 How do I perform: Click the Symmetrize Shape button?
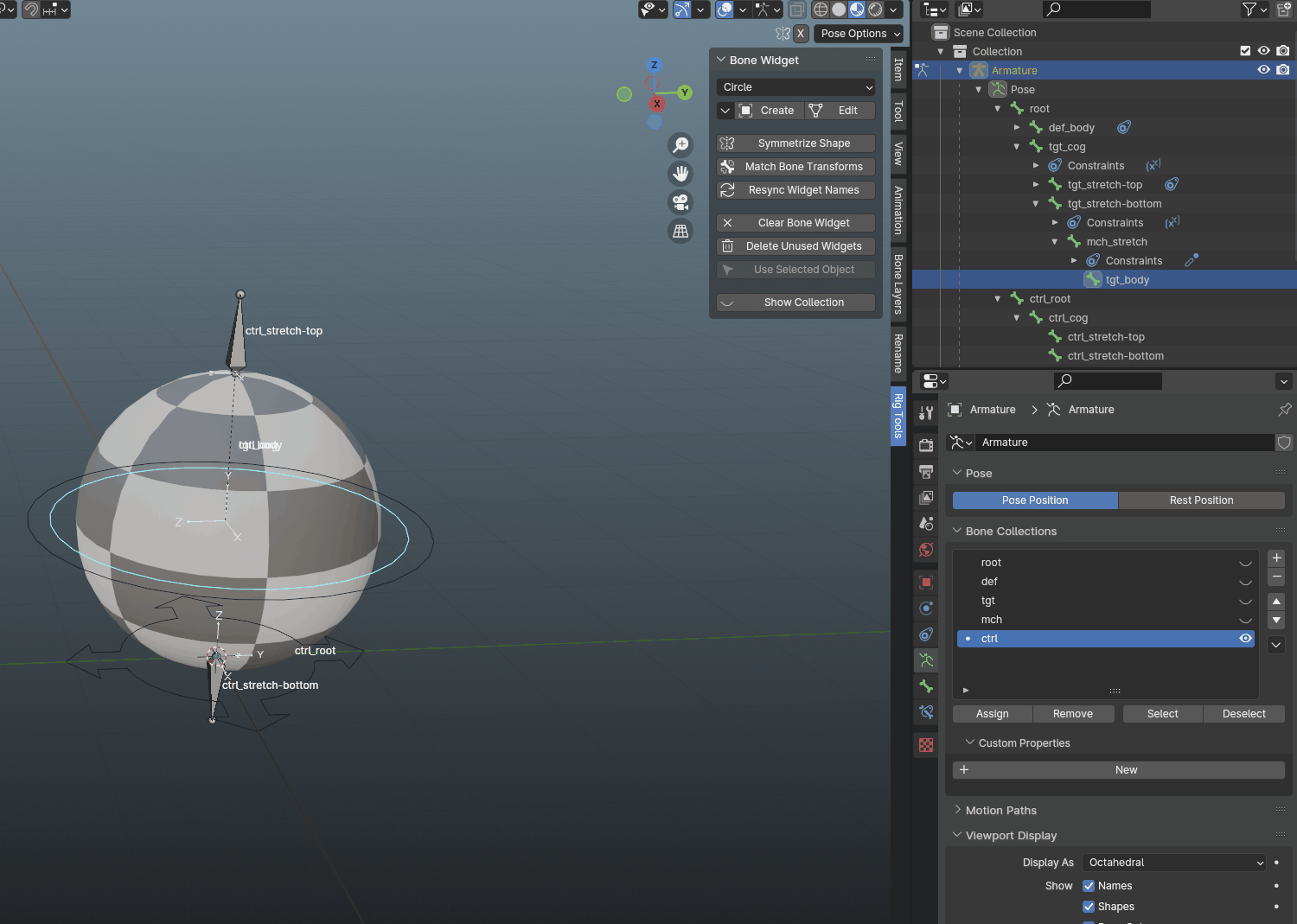point(795,143)
